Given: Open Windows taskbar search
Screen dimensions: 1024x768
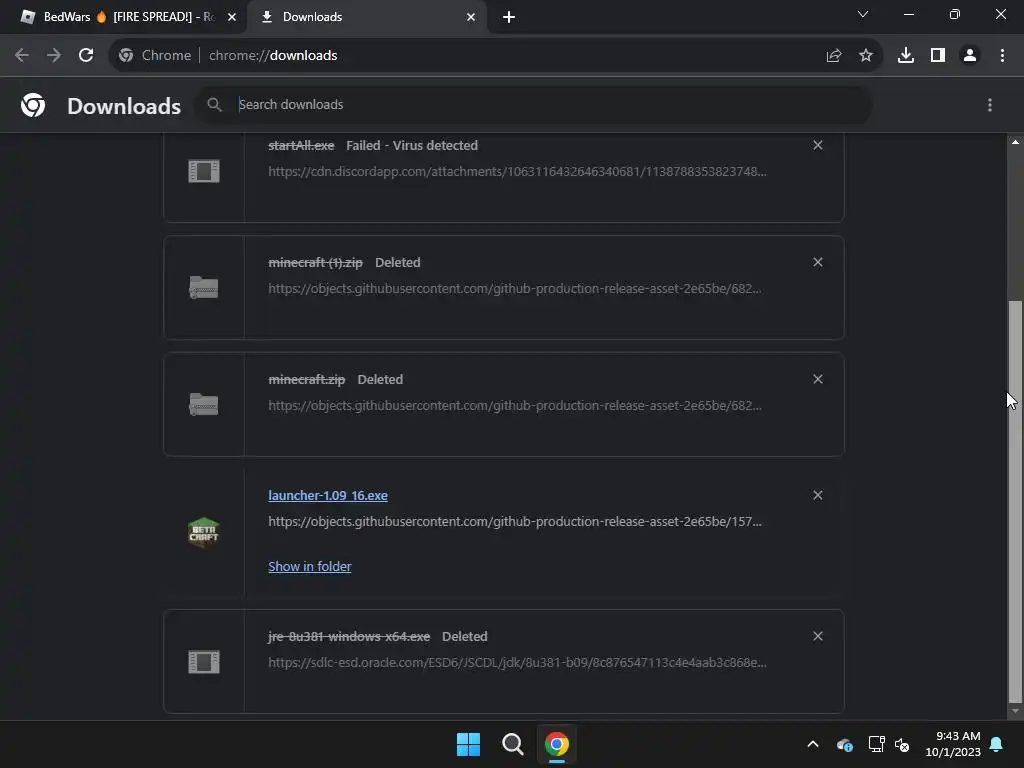Looking at the screenshot, I should click(x=513, y=744).
